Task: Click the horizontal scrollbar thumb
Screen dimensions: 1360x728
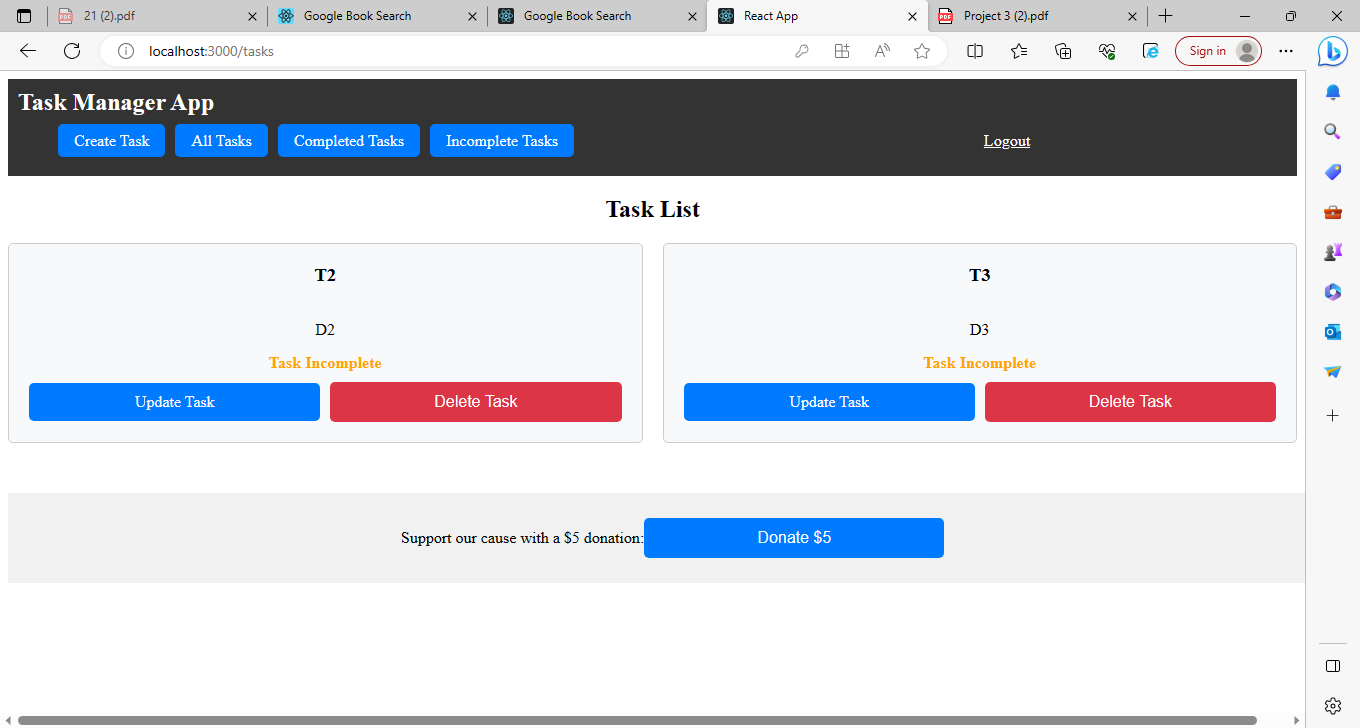Action: [637, 720]
